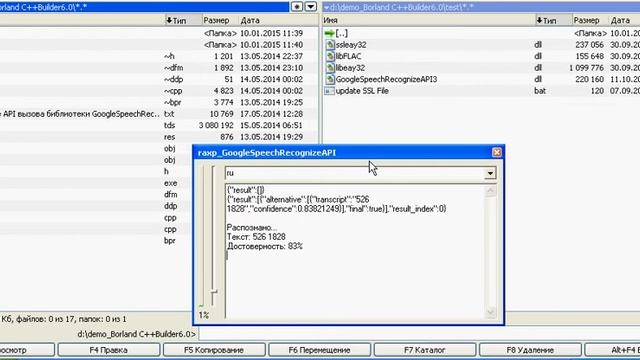Click the command line input field
The image size is (640, 360).
coord(419,334)
